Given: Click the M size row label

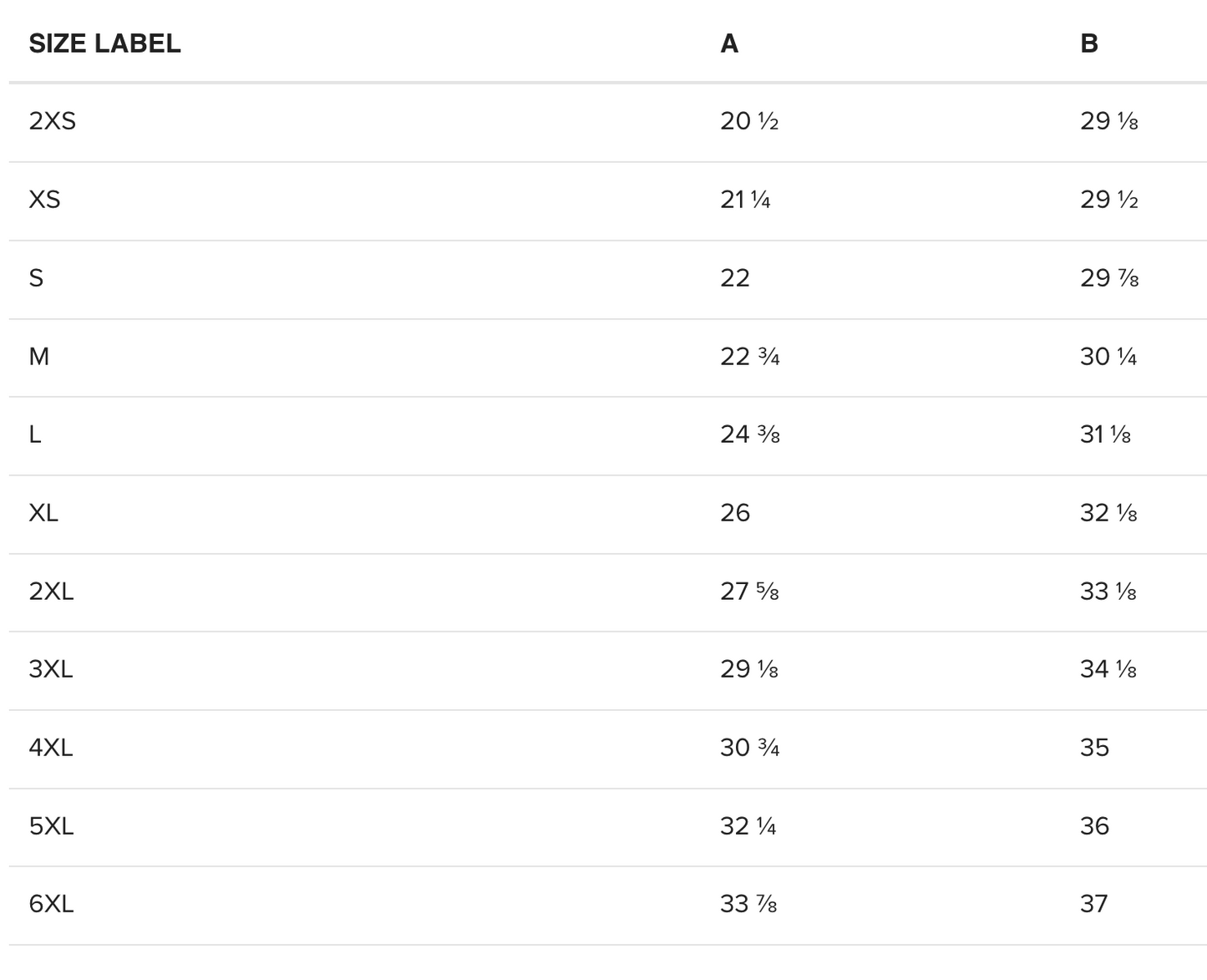Looking at the screenshot, I should [x=39, y=357].
